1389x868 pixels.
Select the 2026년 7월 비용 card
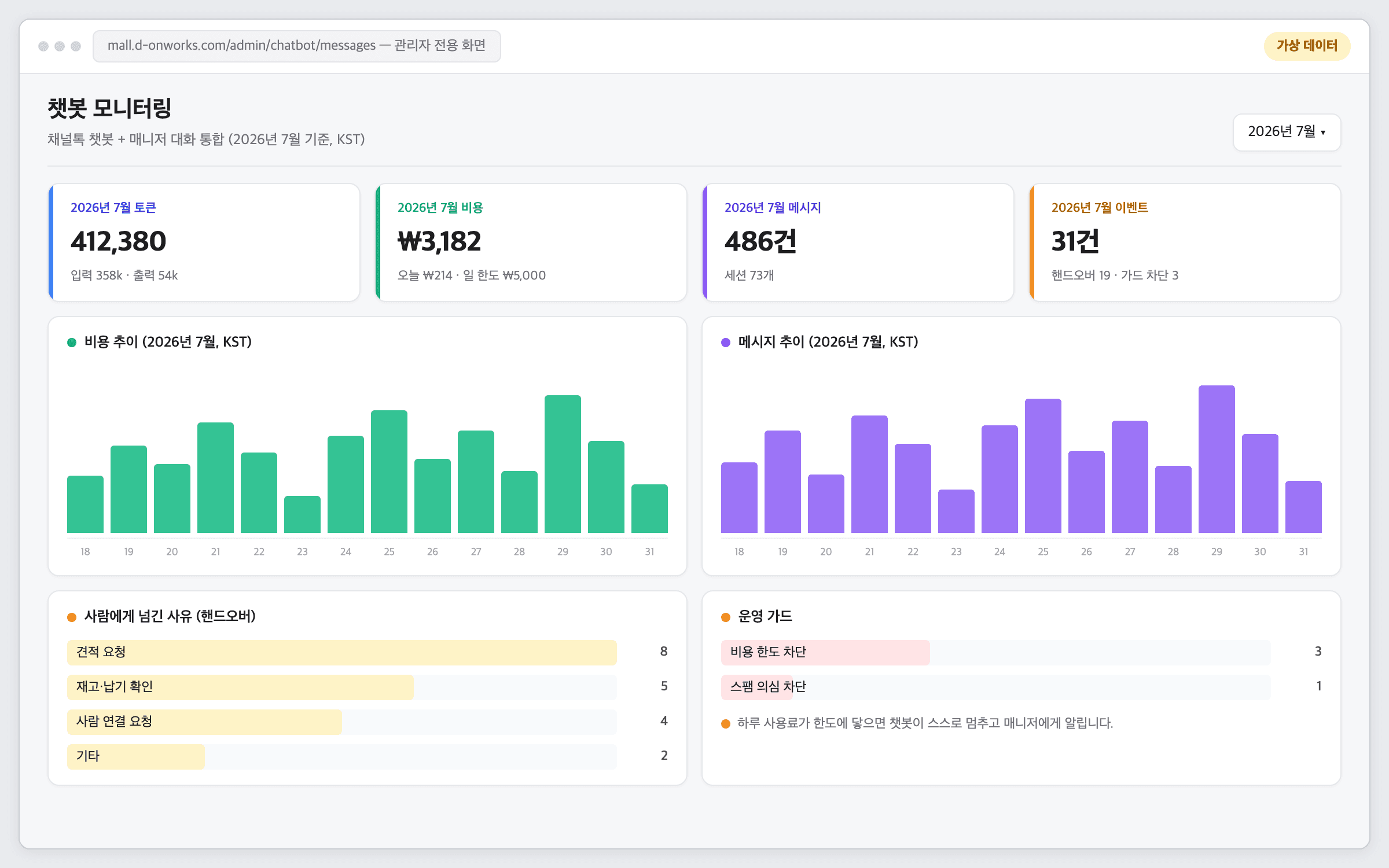click(531, 242)
